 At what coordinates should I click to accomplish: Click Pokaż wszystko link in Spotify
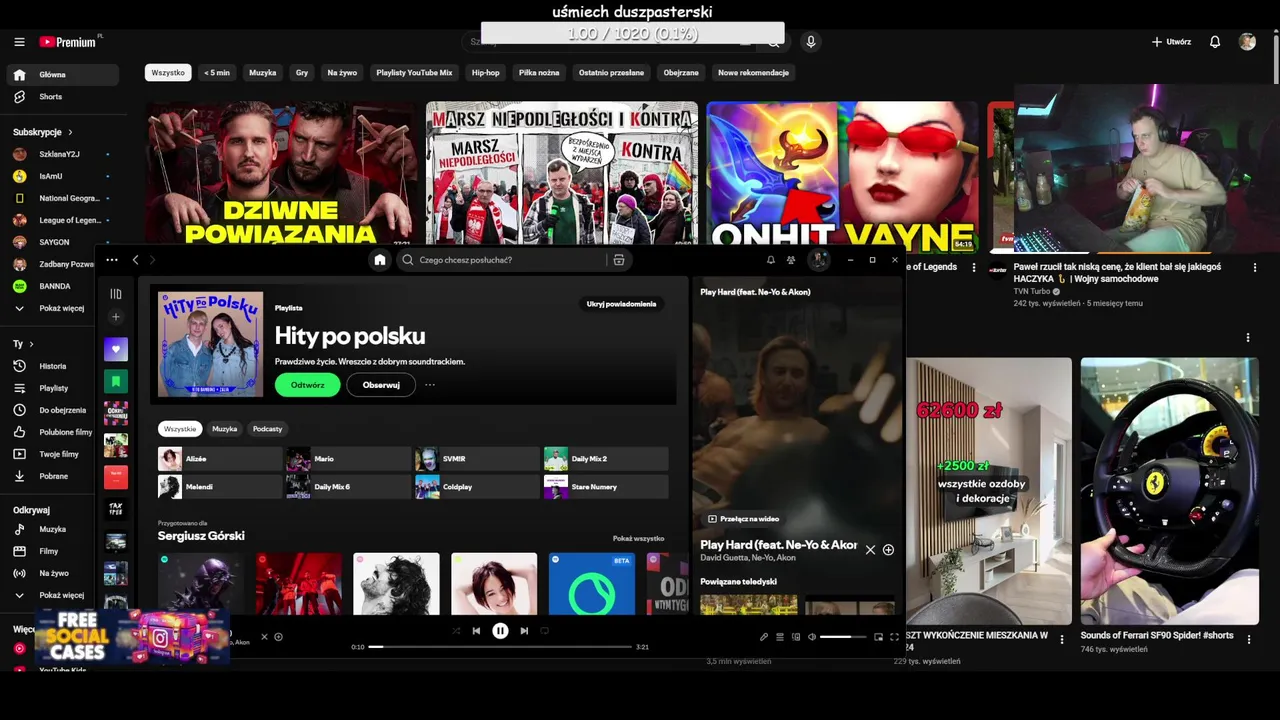638,538
